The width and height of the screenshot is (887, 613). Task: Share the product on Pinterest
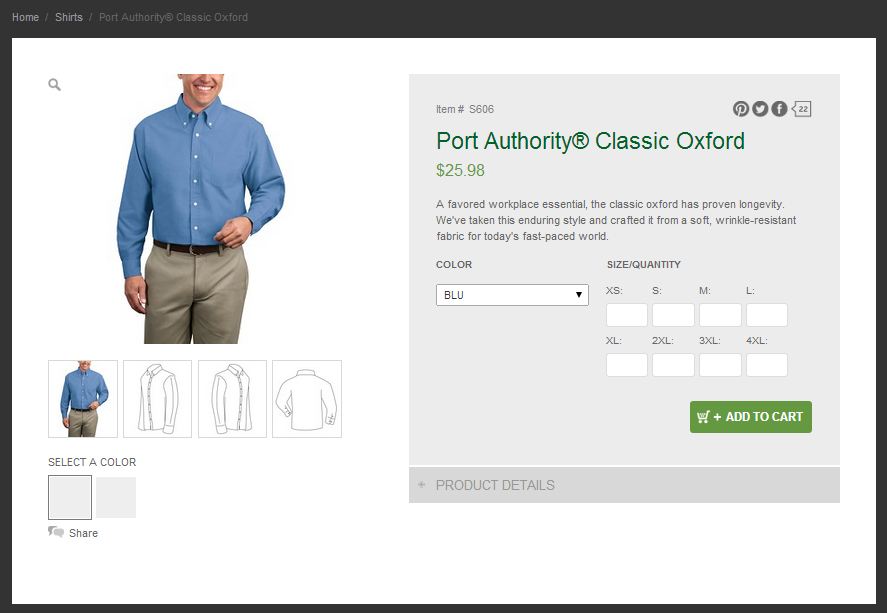pos(741,109)
